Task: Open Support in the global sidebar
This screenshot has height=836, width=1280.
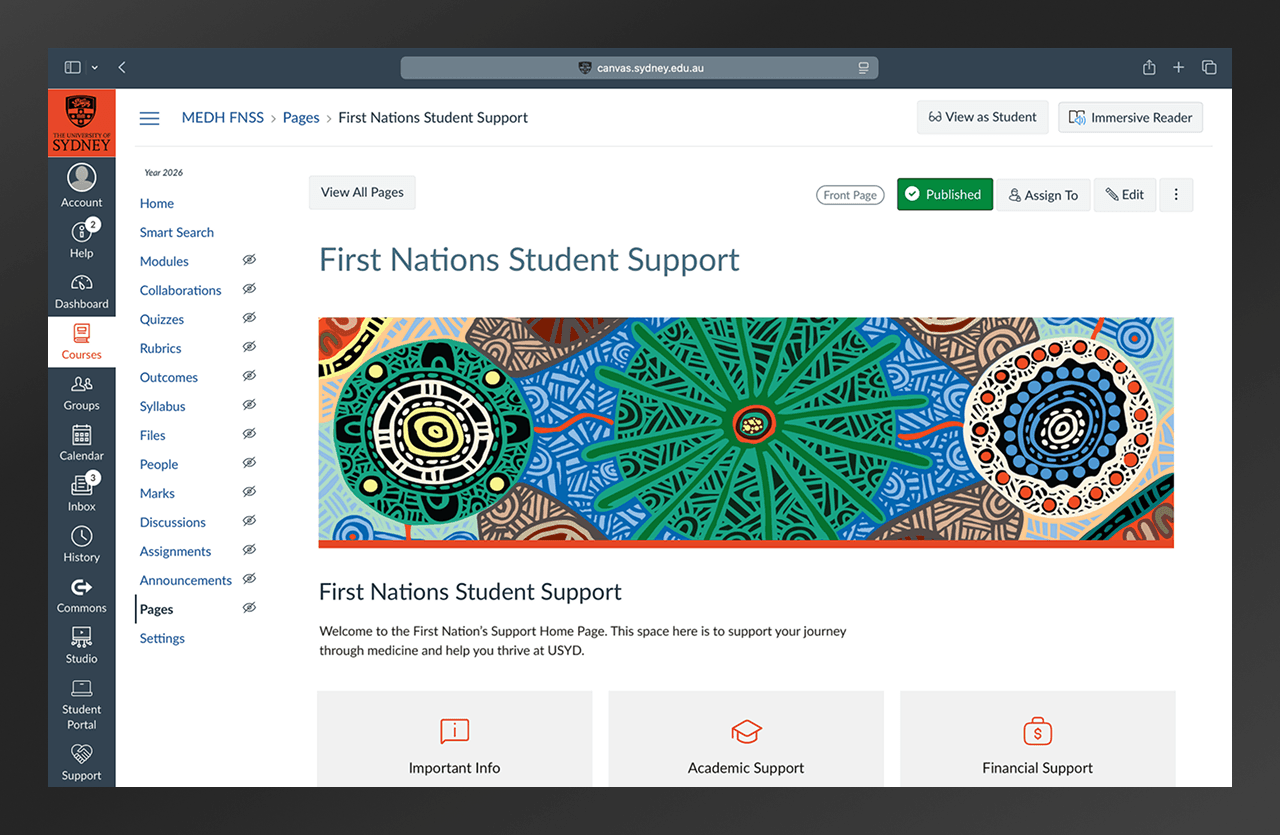Action: [x=81, y=762]
